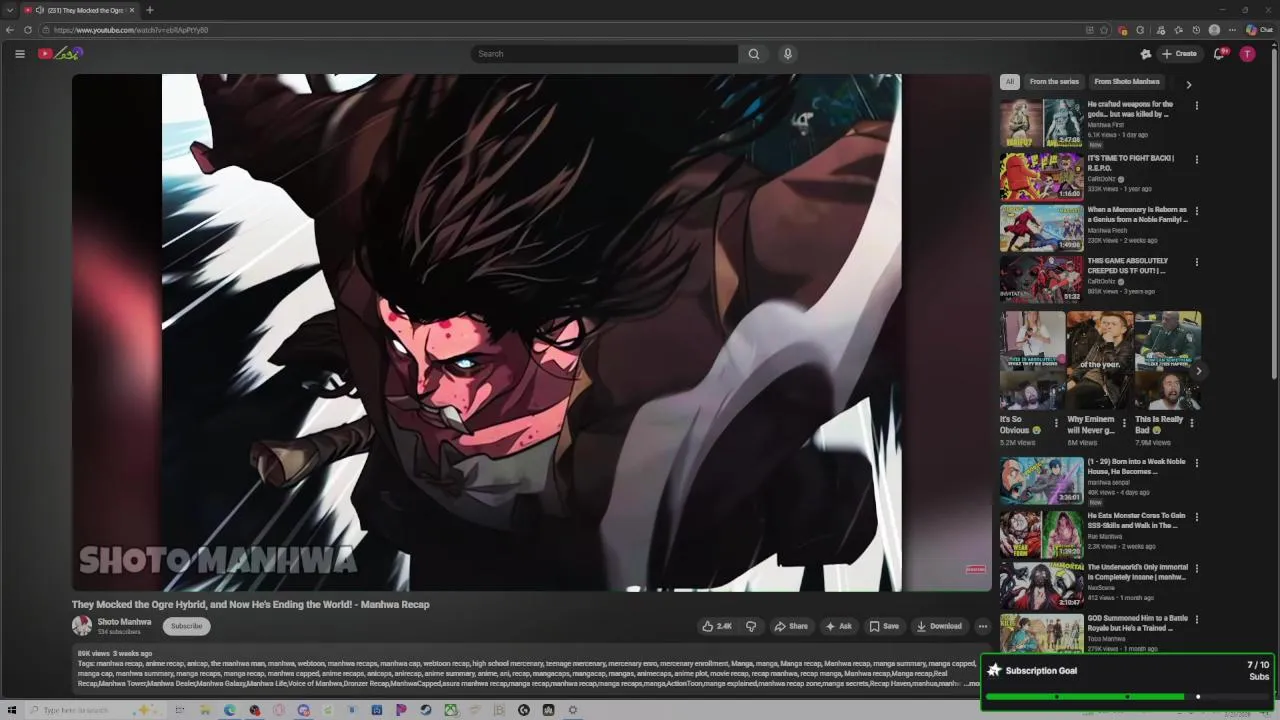Open the YouTube hamburger guide menu

[20, 54]
